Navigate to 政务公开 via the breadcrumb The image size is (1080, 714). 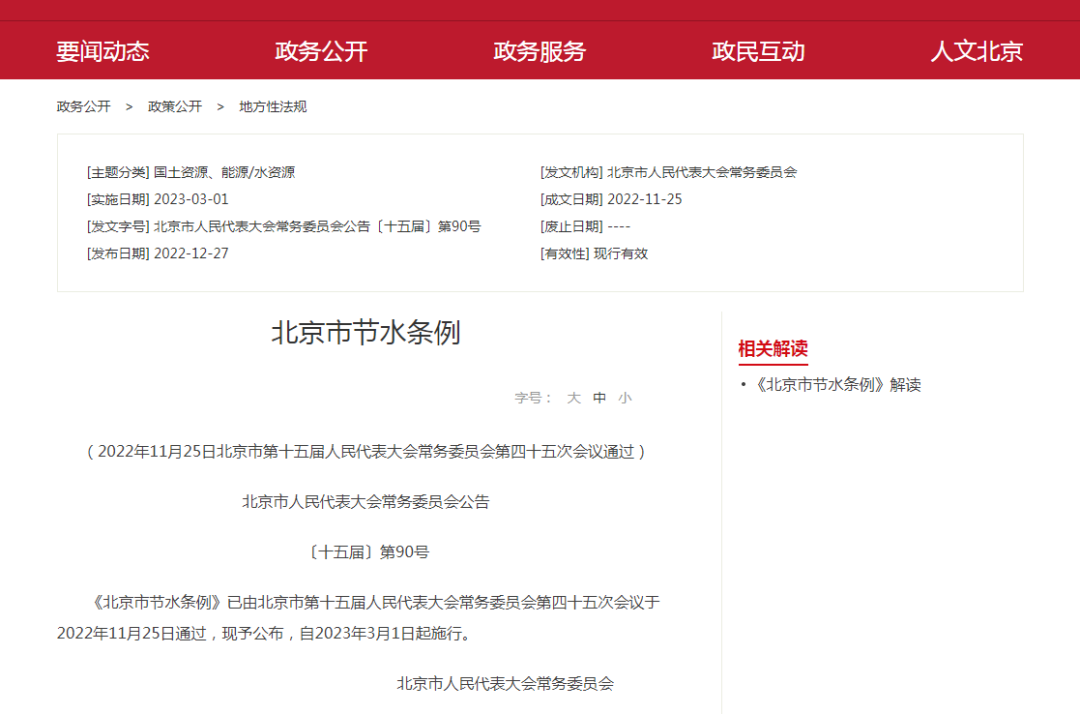[x=83, y=106]
